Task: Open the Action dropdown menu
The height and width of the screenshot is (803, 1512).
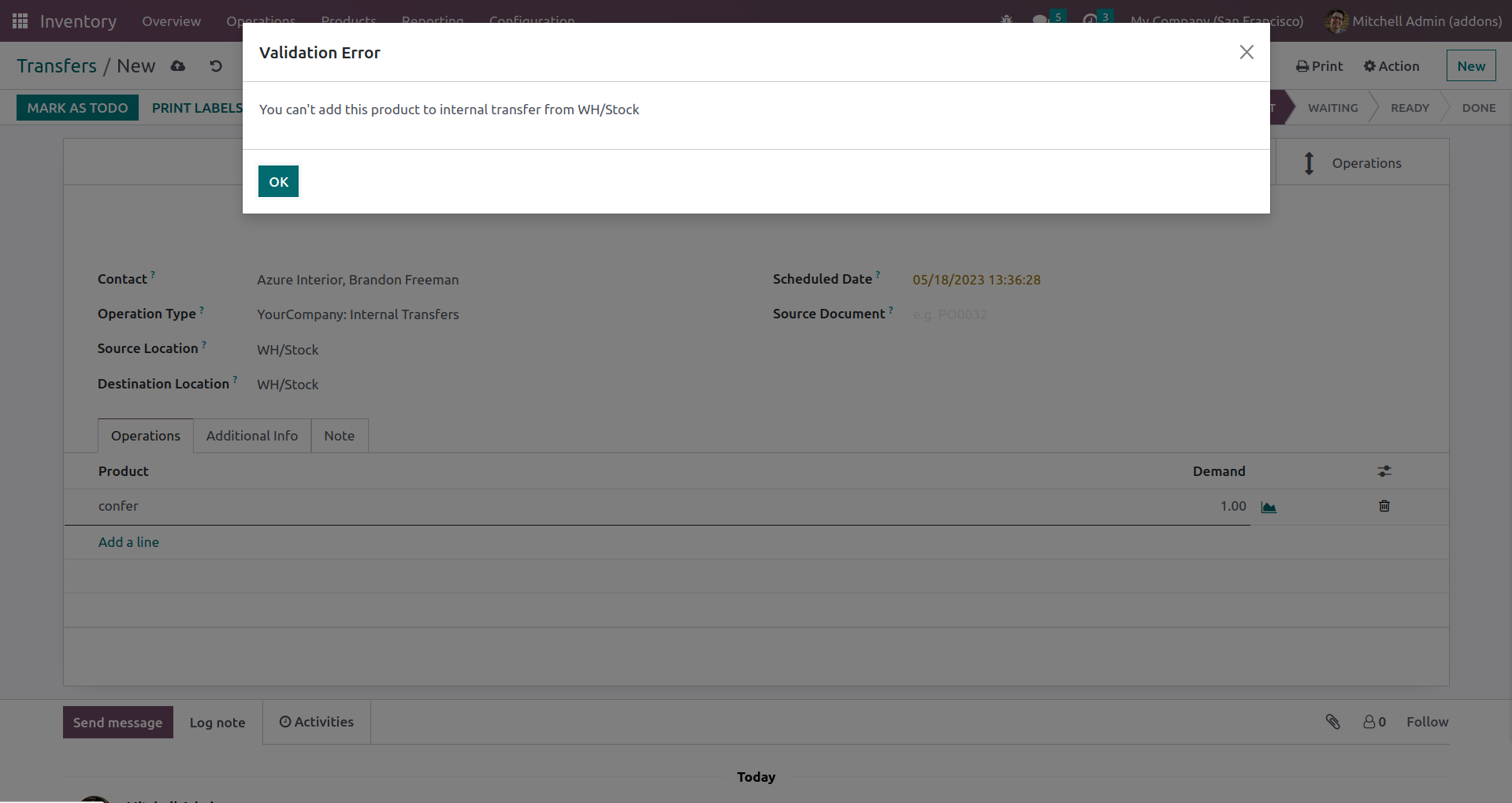Action: click(1391, 66)
